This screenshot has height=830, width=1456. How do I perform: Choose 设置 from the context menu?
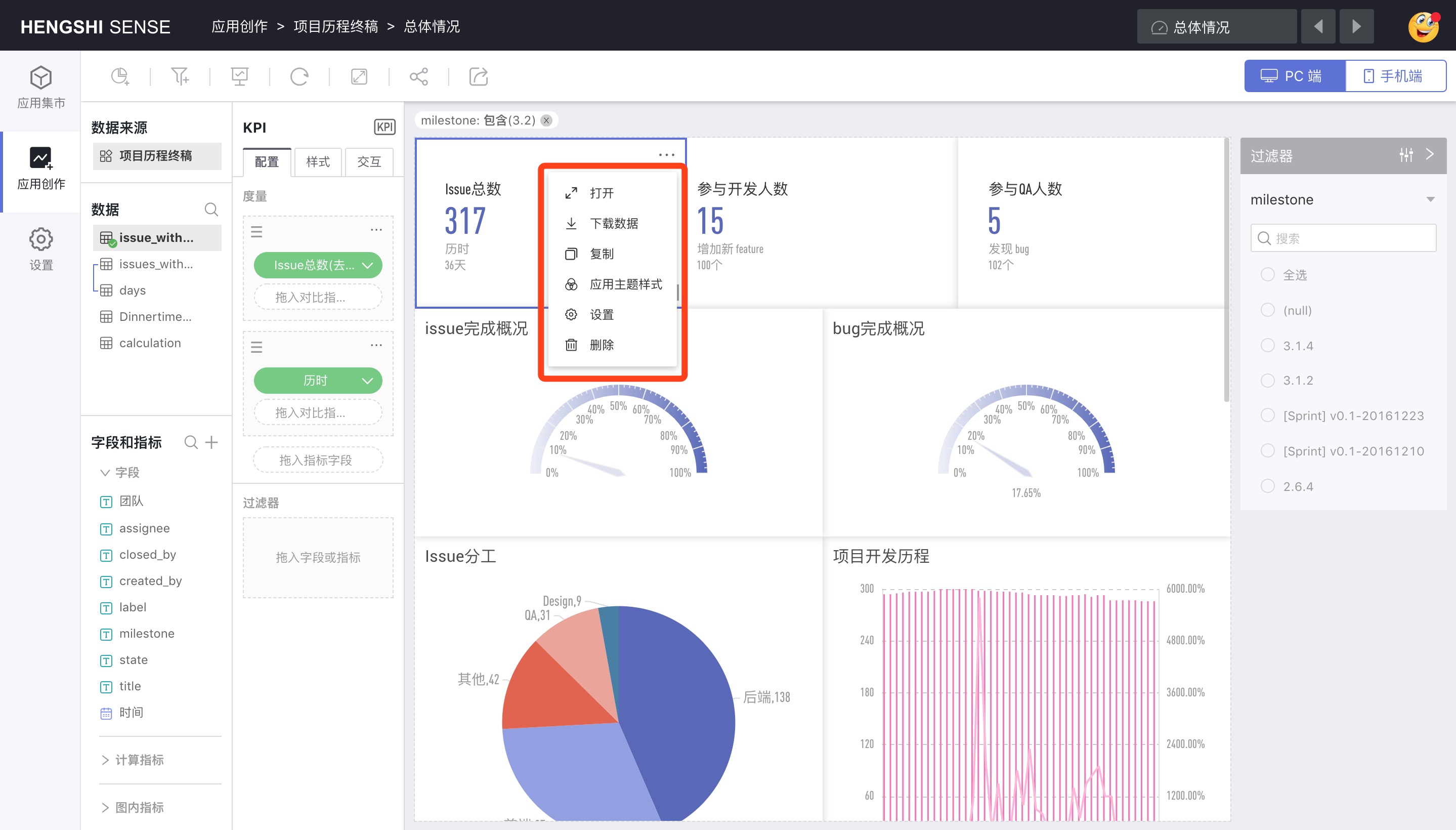pos(612,314)
